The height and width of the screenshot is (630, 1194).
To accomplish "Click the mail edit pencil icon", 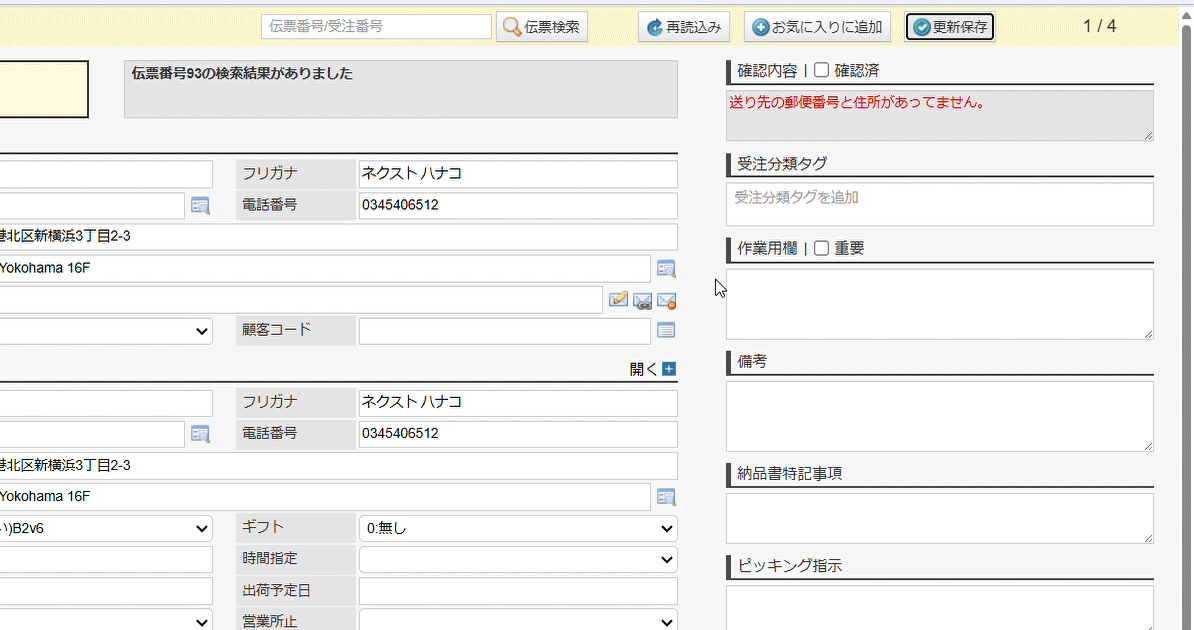I will 619,299.
